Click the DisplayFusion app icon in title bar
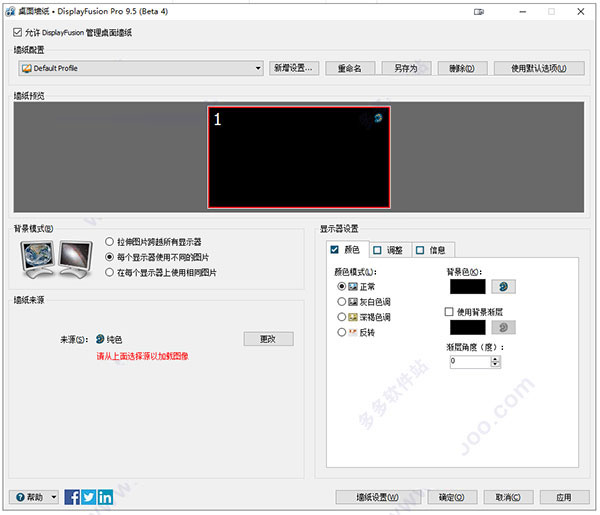Image resolution: width=600 pixels, height=515 pixels. click(10, 11)
